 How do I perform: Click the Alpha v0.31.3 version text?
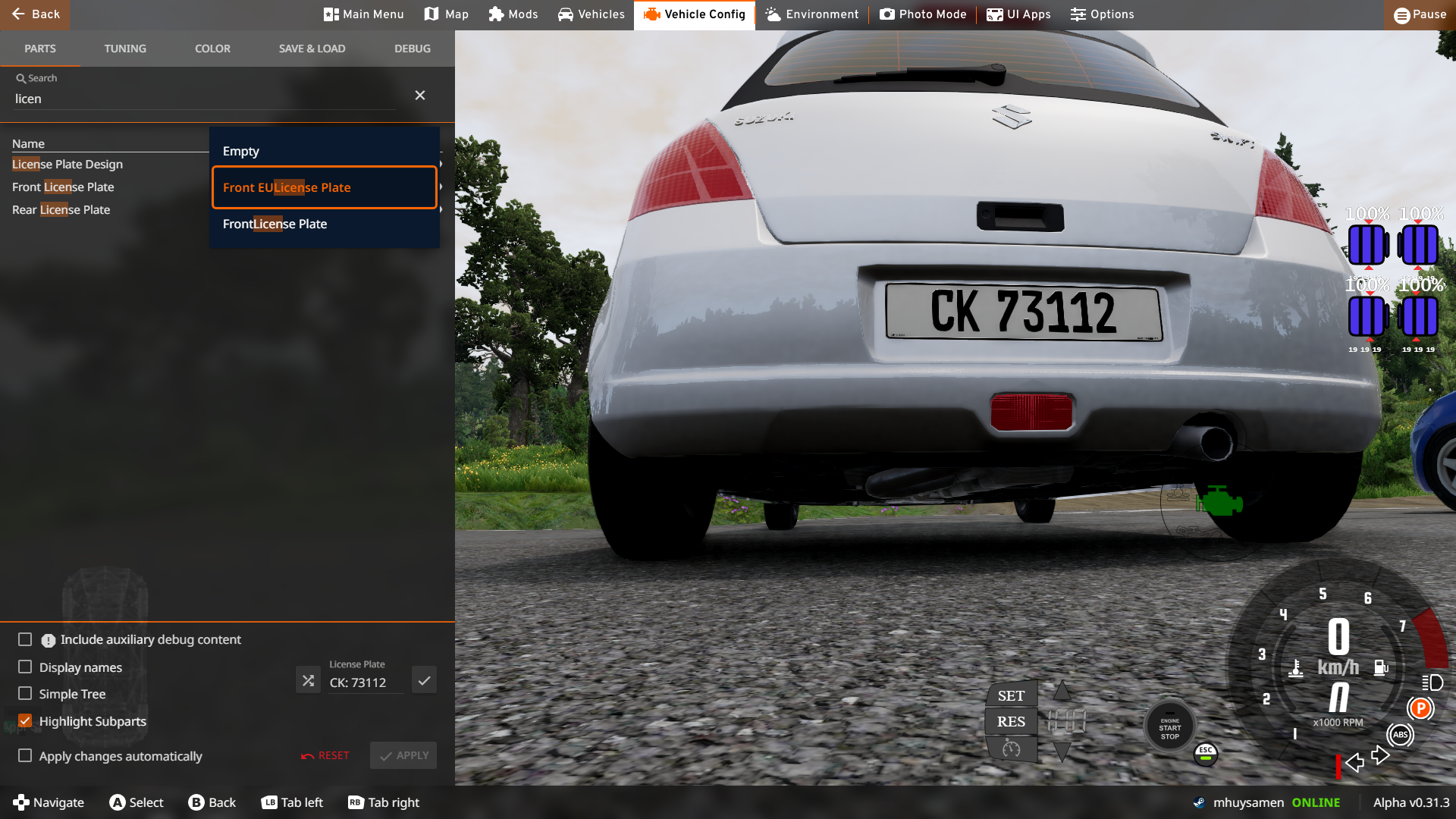tap(1411, 802)
